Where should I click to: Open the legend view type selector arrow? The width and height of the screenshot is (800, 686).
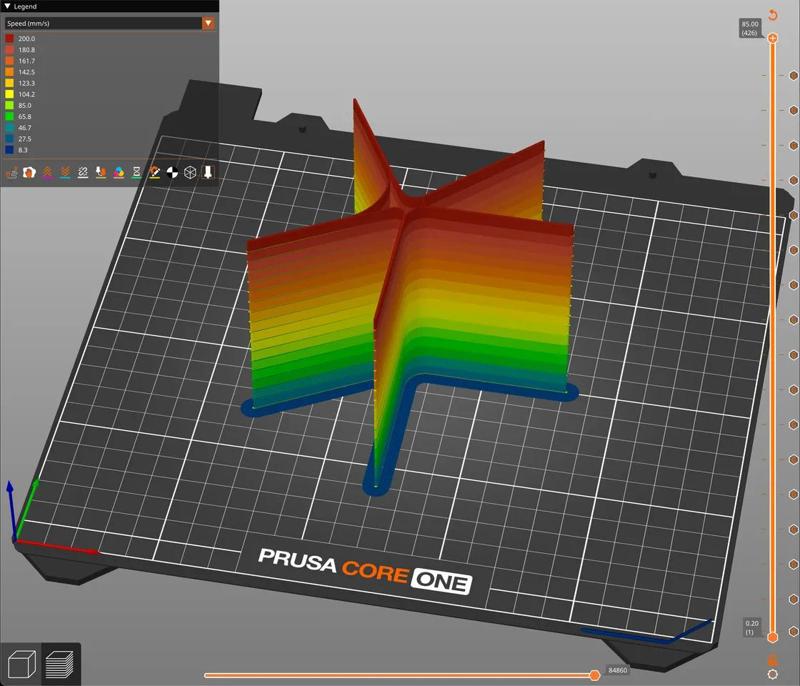tap(208, 23)
